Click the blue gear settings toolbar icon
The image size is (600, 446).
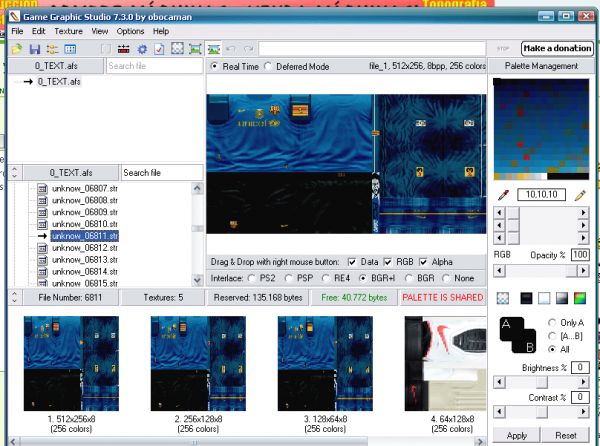coord(142,49)
